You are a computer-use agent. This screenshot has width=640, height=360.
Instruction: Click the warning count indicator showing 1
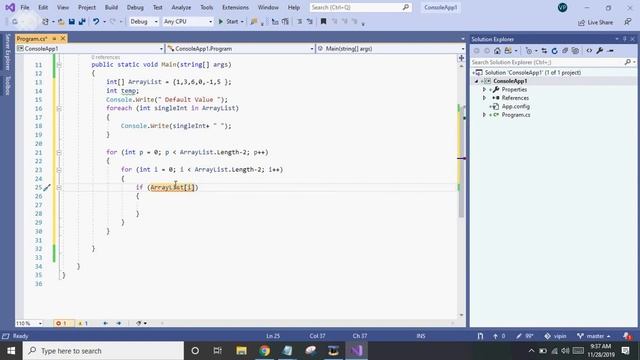coord(83,323)
